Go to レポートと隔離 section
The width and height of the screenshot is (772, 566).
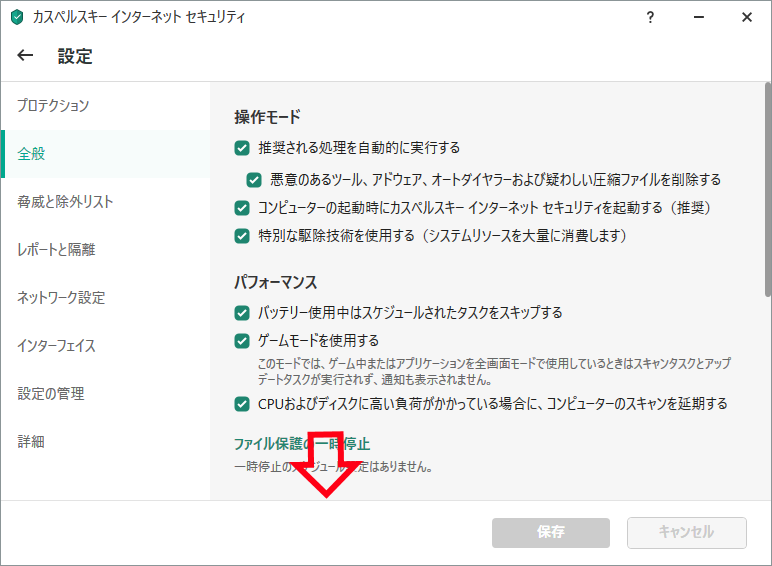(x=56, y=250)
